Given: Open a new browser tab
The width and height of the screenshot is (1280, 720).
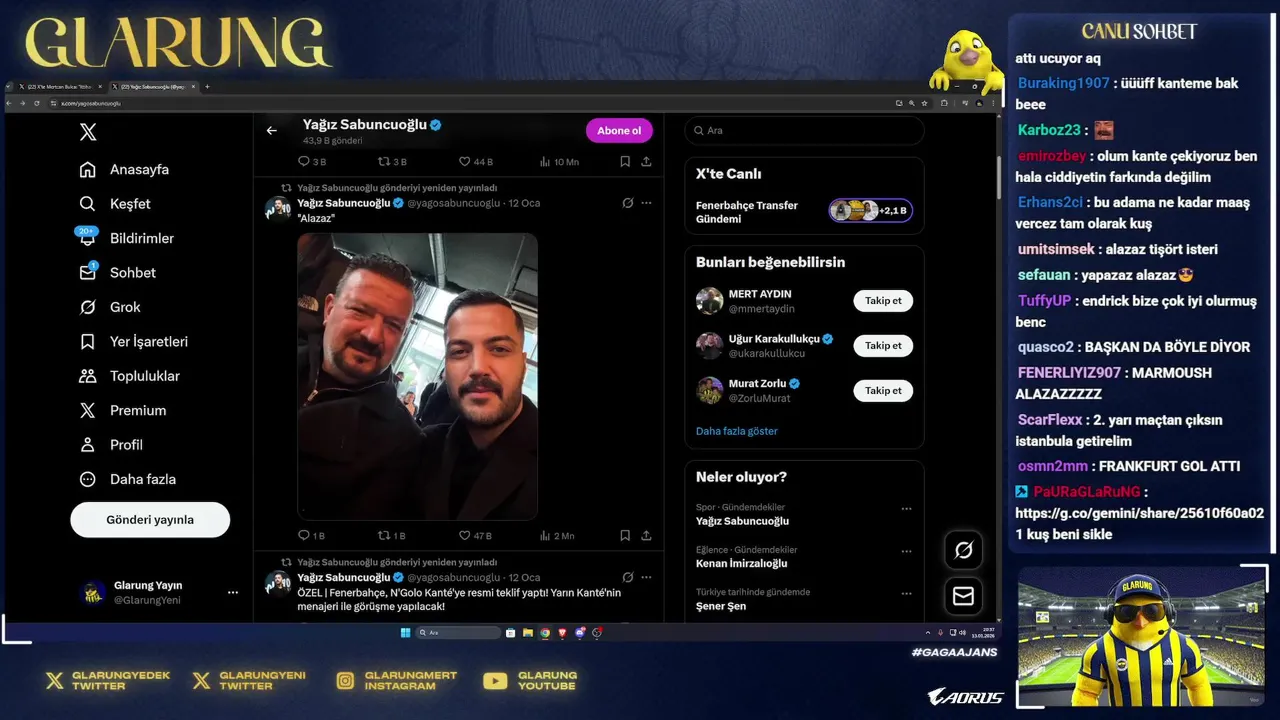Looking at the screenshot, I should click(207, 87).
